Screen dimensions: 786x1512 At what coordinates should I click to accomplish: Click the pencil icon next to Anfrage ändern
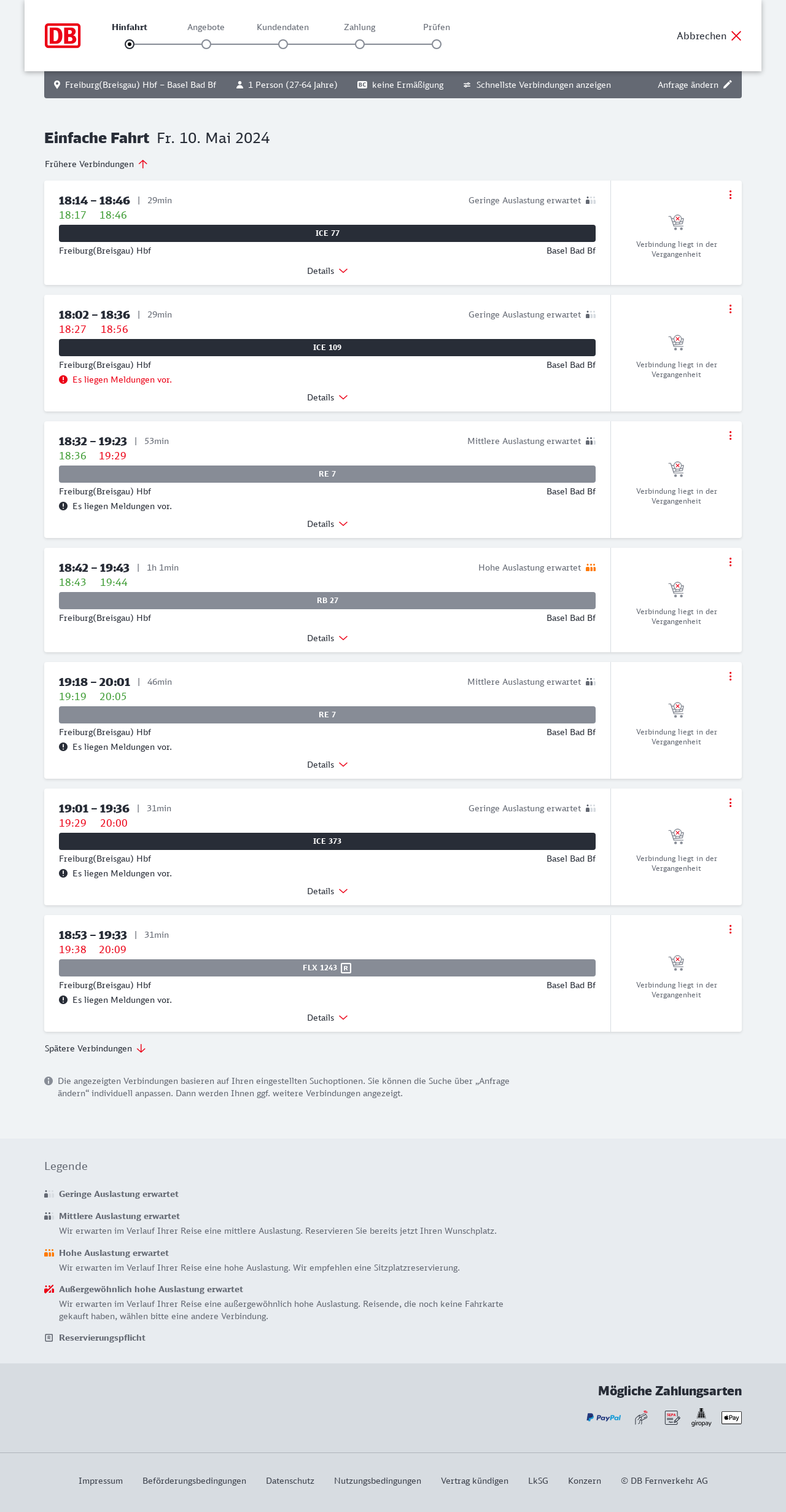coord(728,85)
